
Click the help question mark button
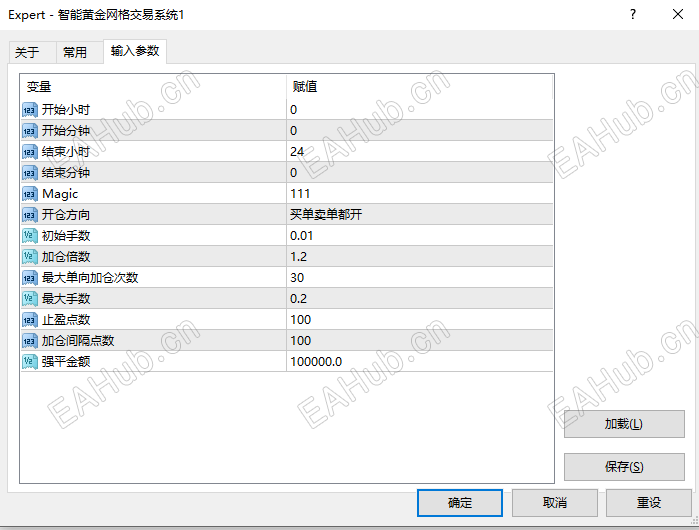(x=633, y=14)
